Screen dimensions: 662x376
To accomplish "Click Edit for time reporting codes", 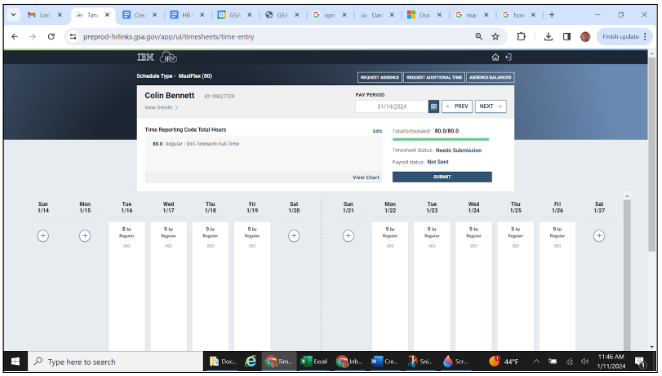I will click(x=377, y=131).
